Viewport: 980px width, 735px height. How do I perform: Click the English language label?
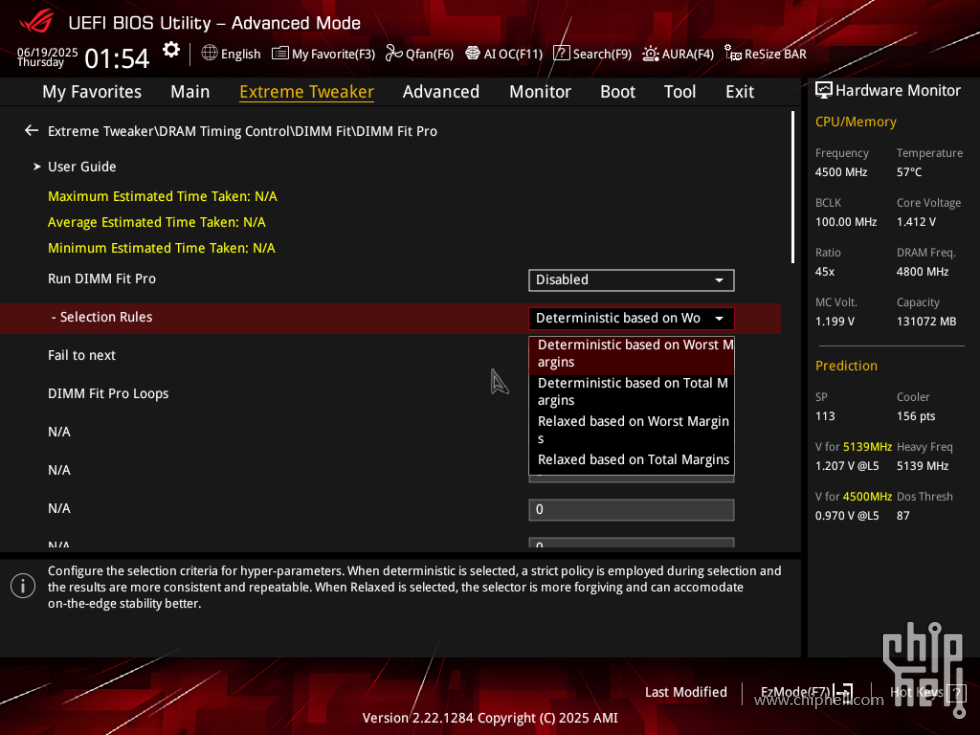click(241, 54)
